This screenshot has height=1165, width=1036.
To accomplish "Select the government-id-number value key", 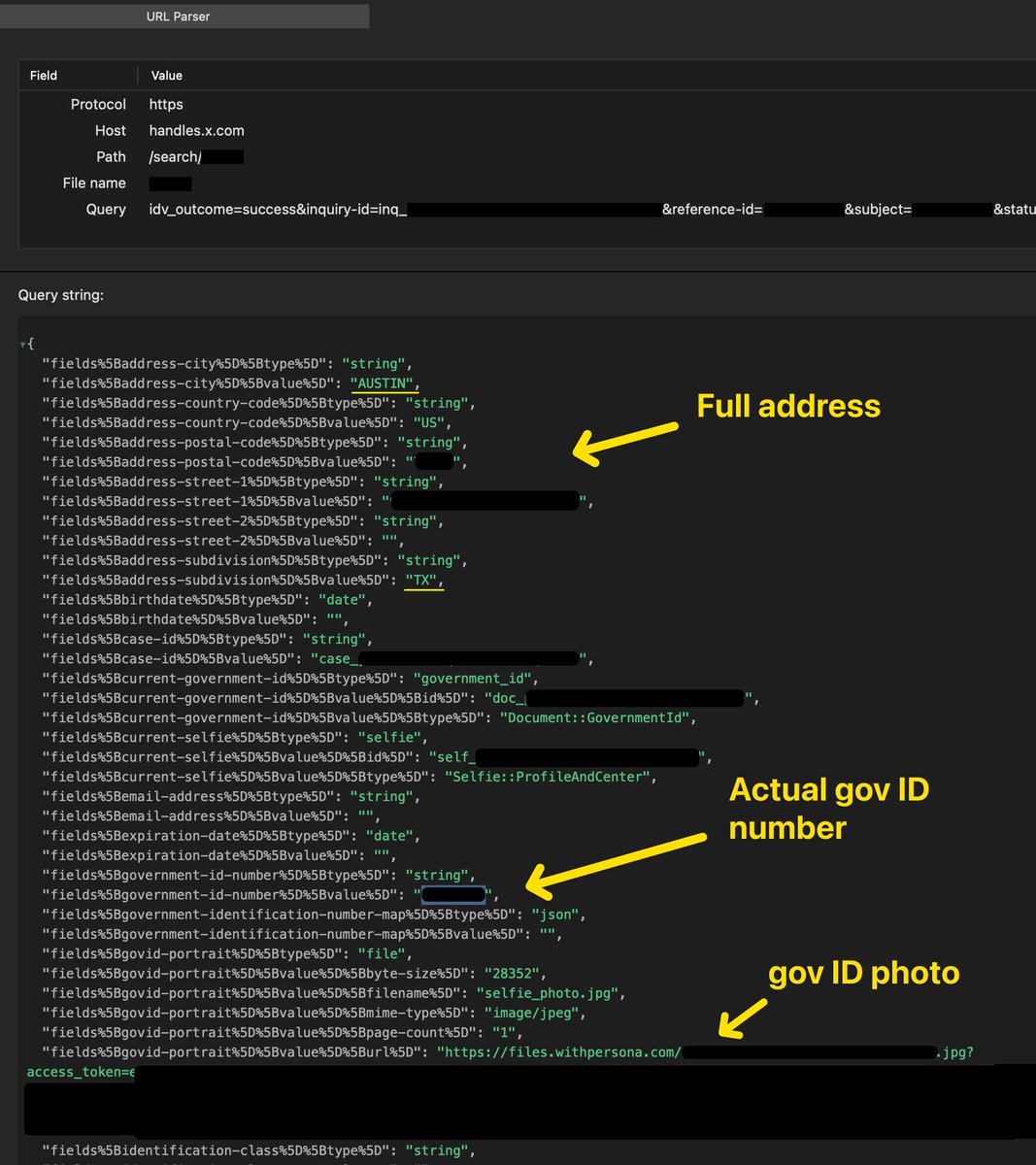I will (219, 894).
